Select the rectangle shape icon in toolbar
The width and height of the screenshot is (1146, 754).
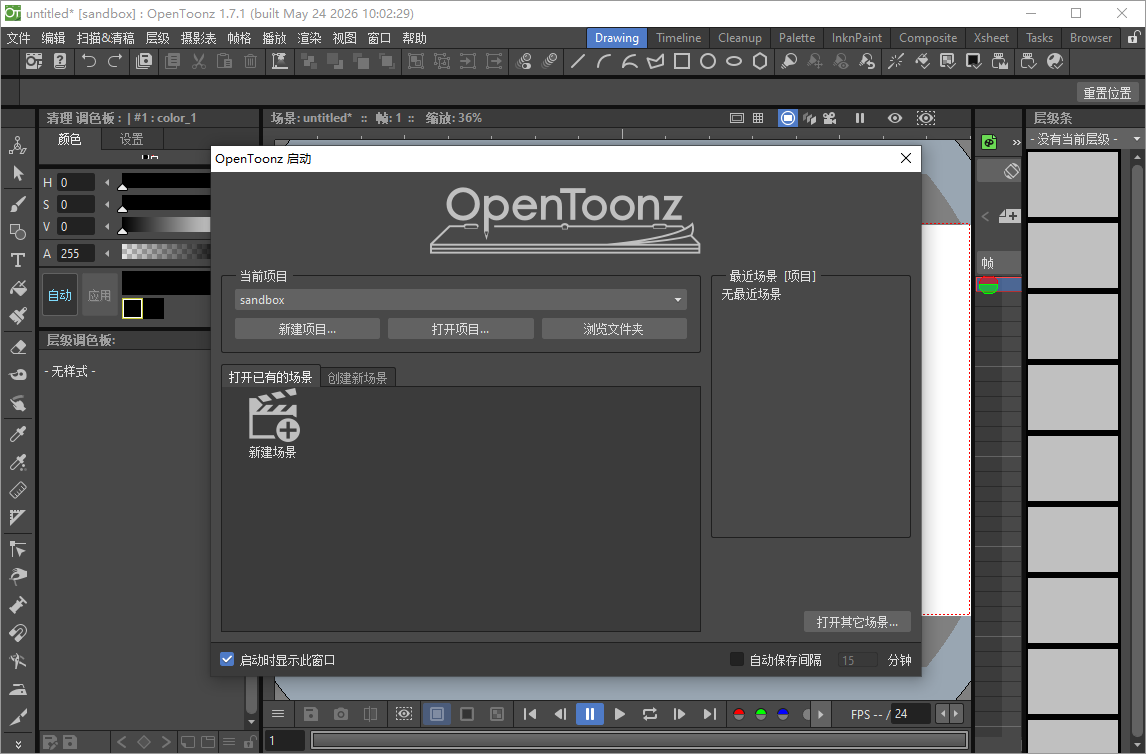tap(682, 61)
